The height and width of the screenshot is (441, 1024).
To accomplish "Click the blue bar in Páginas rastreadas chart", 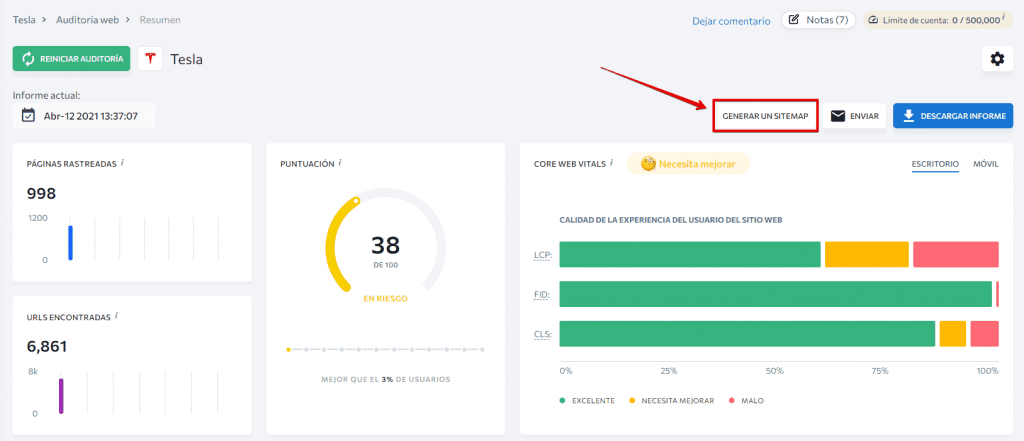I will tap(71, 243).
